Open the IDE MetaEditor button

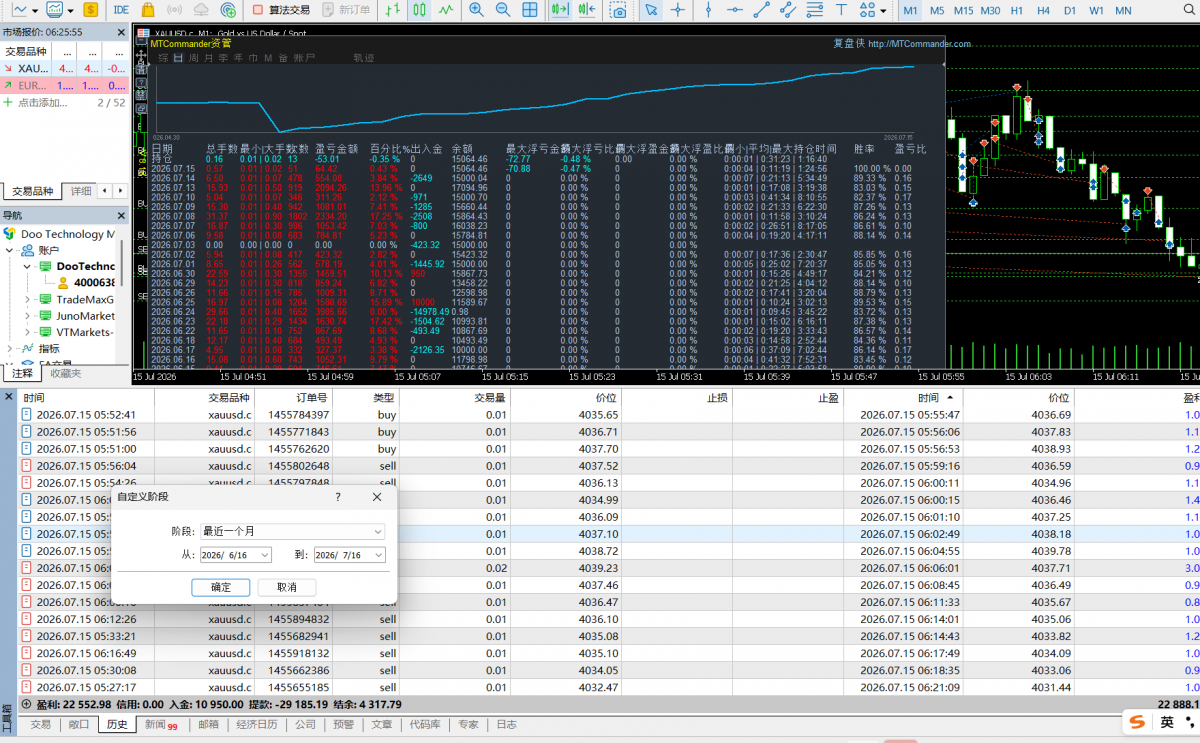(x=121, y=10)
